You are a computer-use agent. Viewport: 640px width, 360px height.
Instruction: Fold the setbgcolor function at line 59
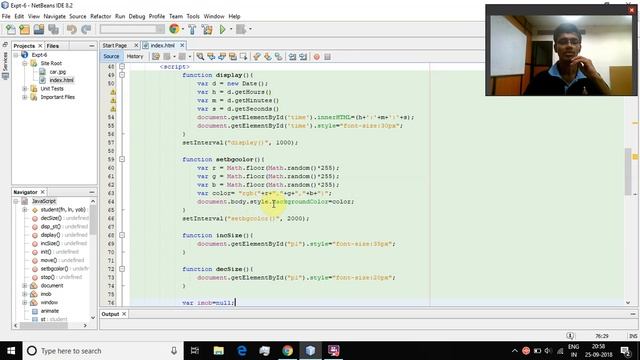[x=122, y=159]
